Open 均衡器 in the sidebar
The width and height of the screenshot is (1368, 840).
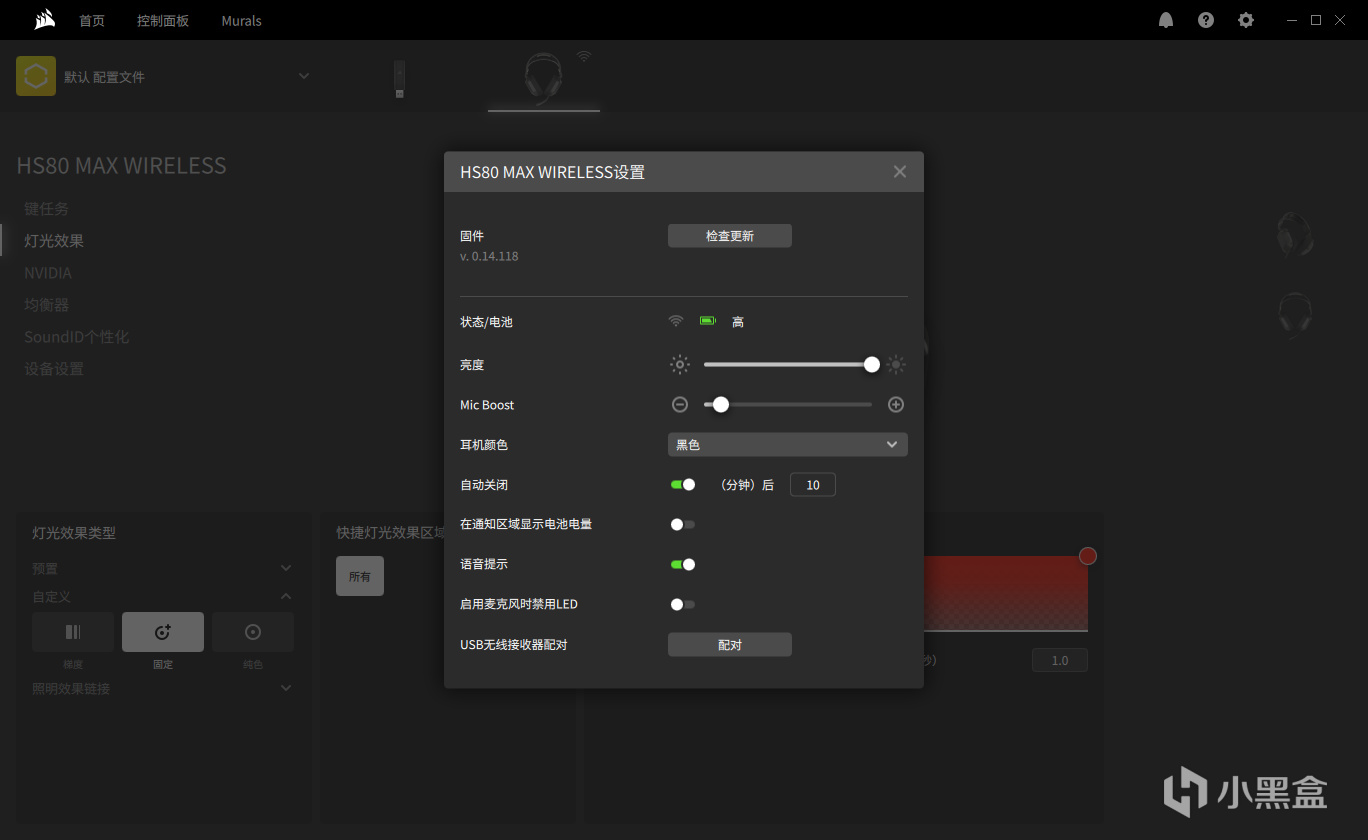(x=47, y=304)
